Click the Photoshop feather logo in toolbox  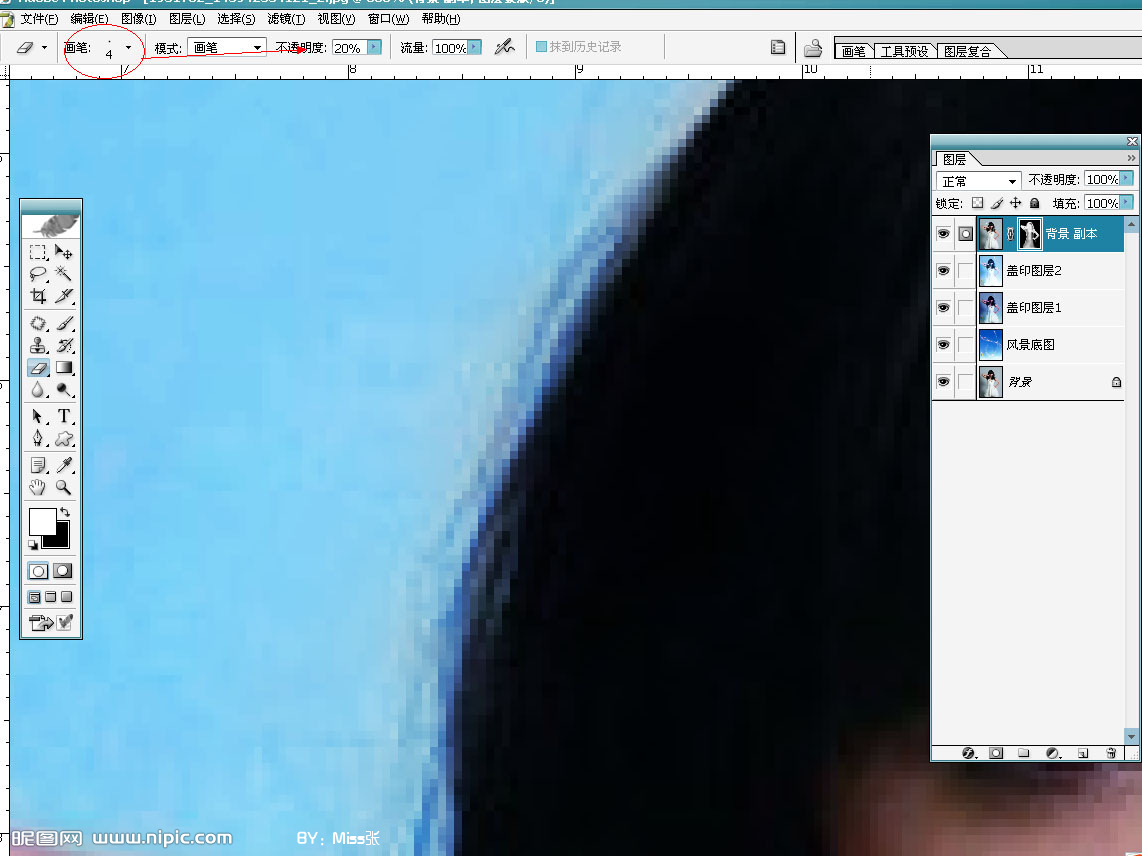point(52,226)
